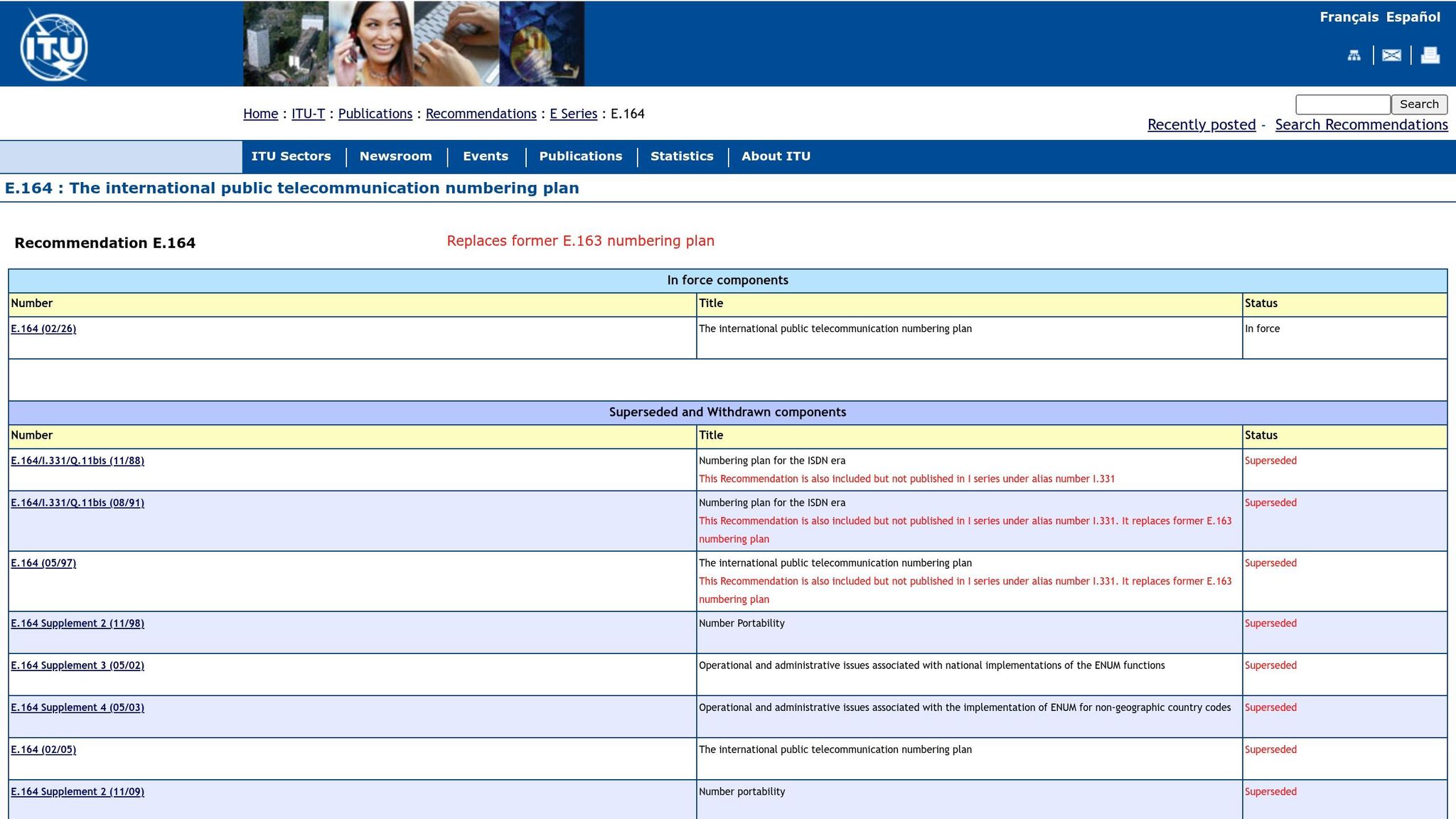Open the ITU Sectors menu
The image size is (1456, 819).
(x=291, y=156)
